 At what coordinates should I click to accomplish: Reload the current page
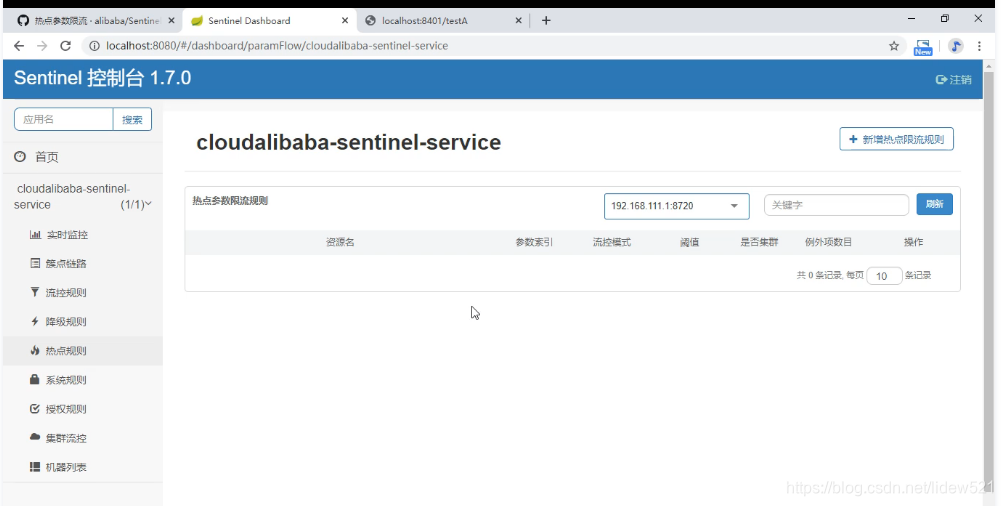pos(65,46)
